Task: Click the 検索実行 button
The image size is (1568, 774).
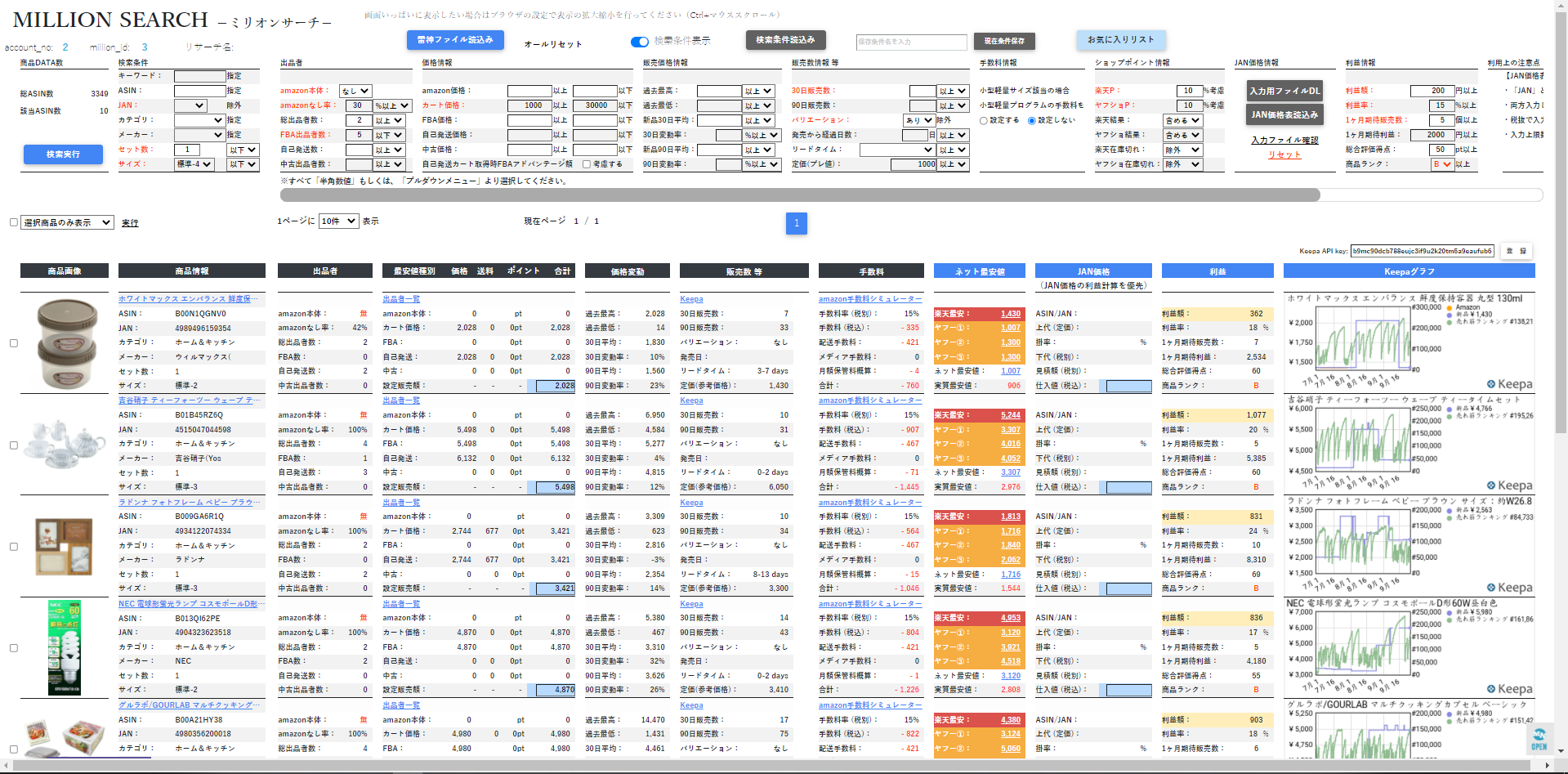Action: (x=63, y=154)
